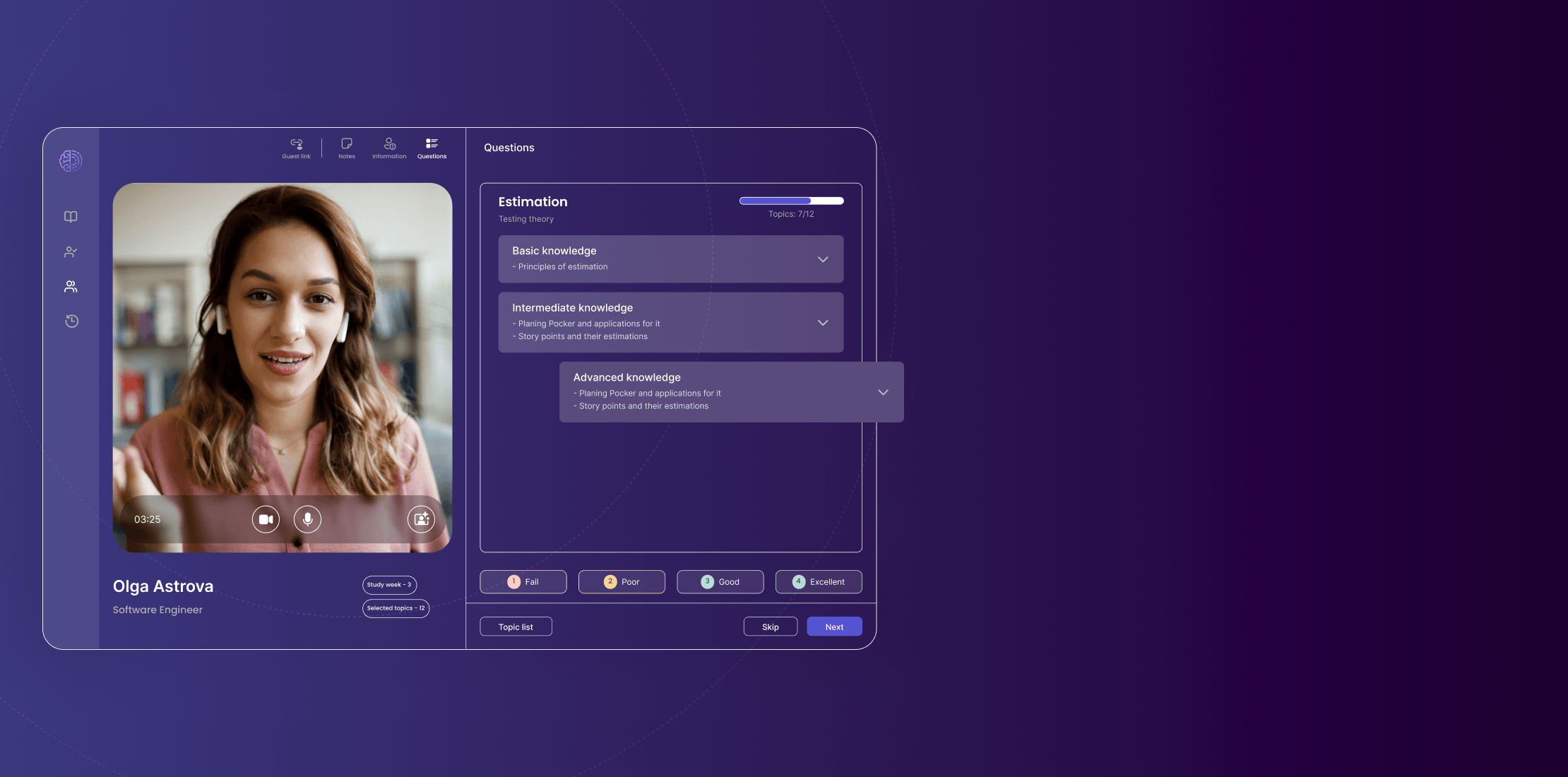Click the Next button to proceed

[834, 626]
